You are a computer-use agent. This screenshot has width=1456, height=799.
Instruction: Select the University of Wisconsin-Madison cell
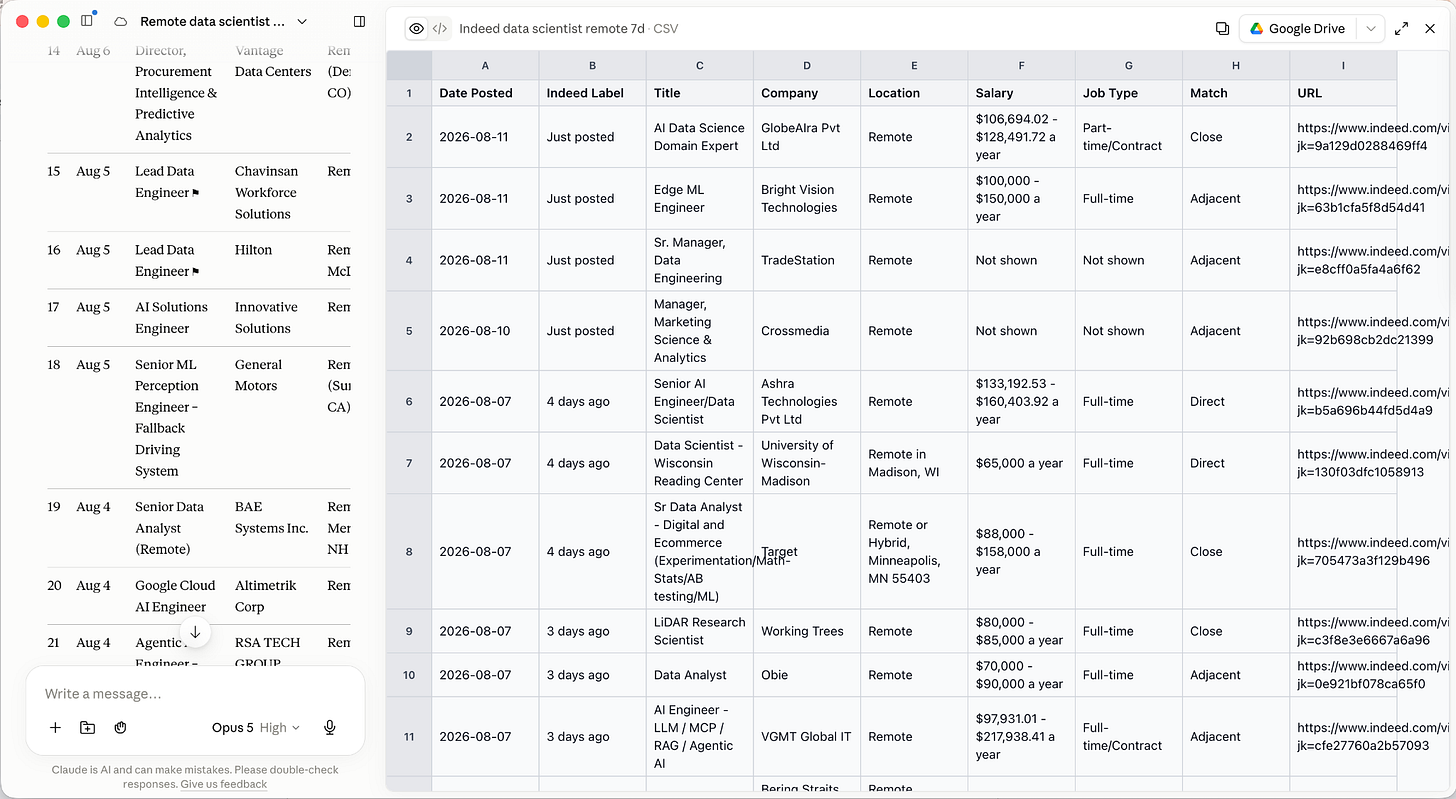click(807, 463)
